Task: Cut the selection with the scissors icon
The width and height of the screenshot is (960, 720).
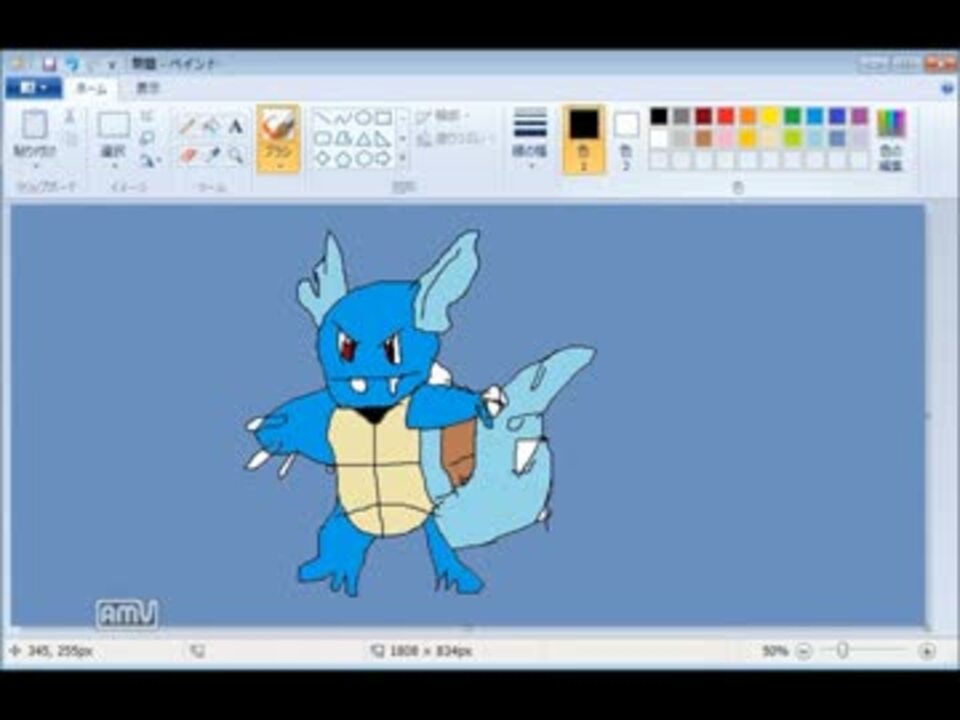Action: pos(70,116)
